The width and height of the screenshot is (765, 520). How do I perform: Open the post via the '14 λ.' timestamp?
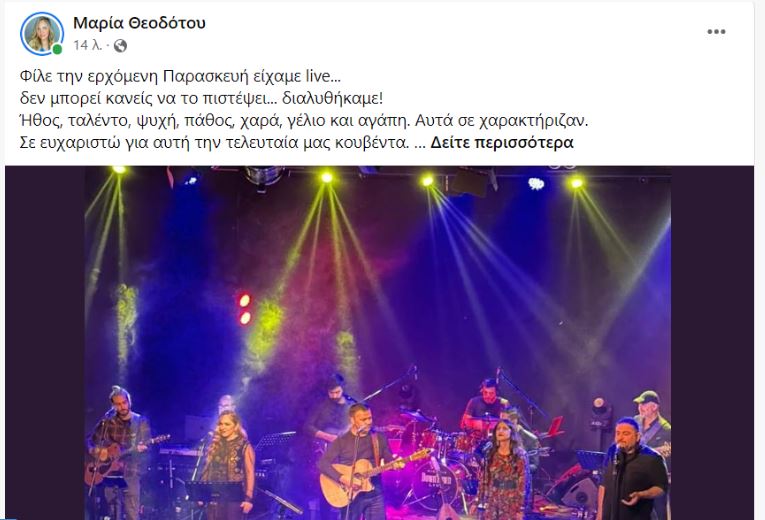pyautogui.click(x=88, y=45)
